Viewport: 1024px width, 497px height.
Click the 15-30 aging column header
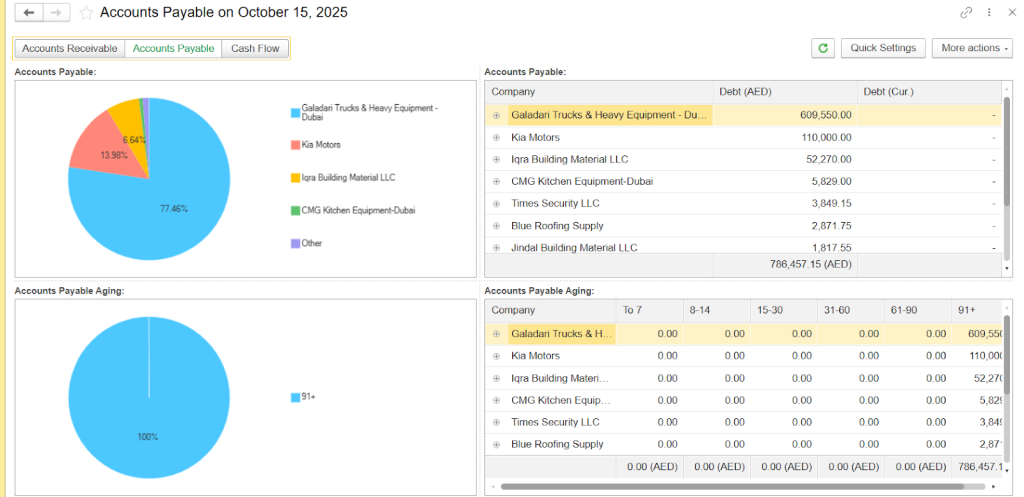coord(784,310)
